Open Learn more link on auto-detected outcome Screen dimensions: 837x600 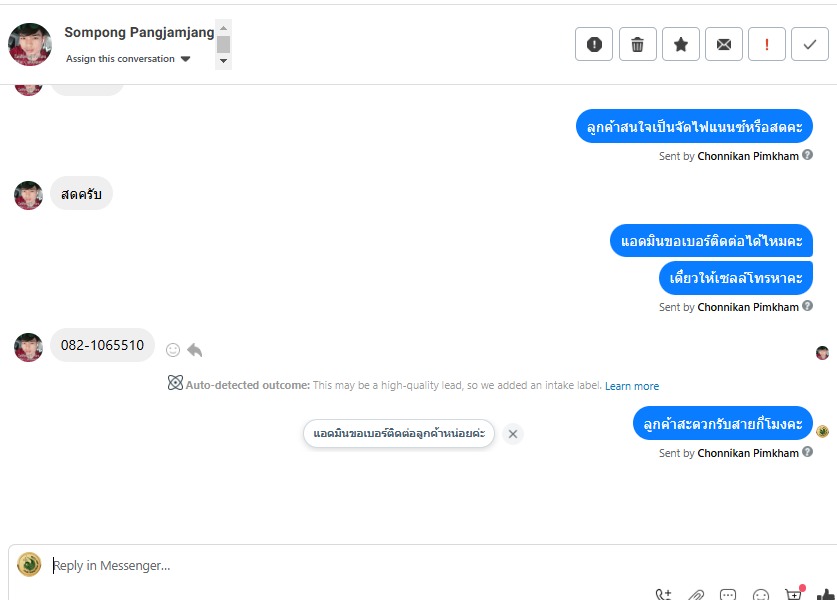631,386
